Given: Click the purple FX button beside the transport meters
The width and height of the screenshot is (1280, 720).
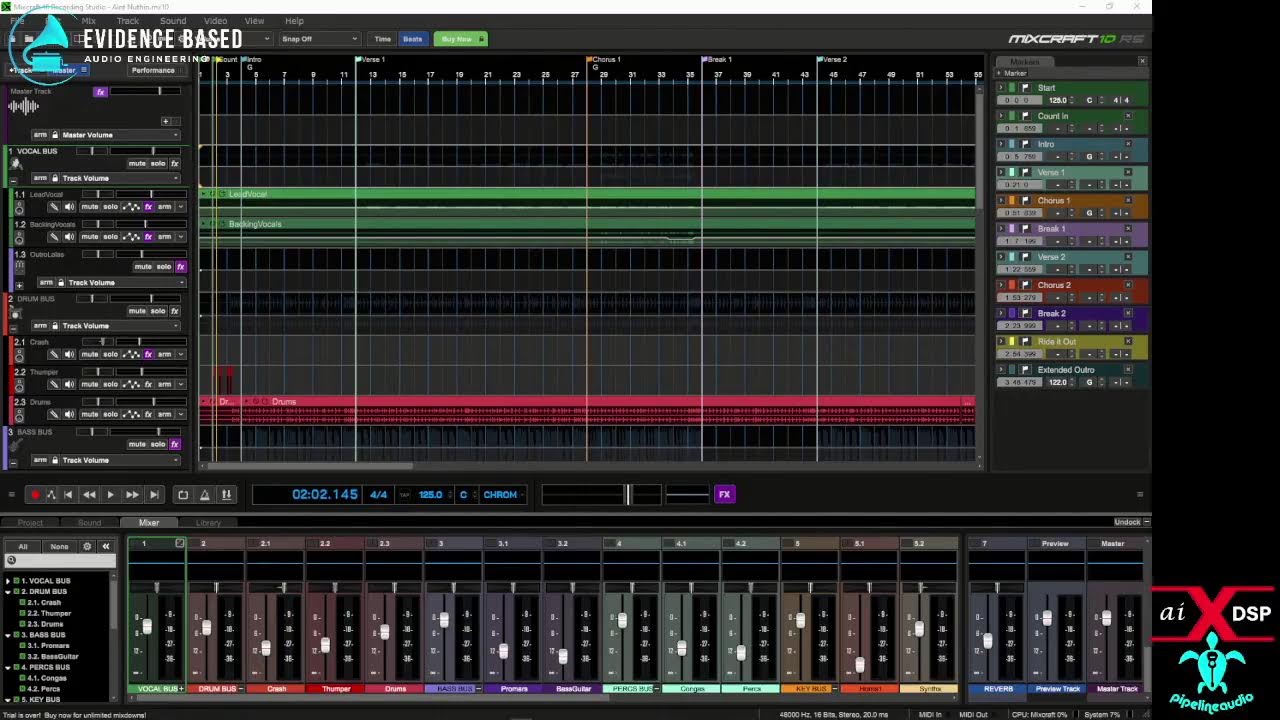Looking at the screenshot, I should click(x=725, y=494).
